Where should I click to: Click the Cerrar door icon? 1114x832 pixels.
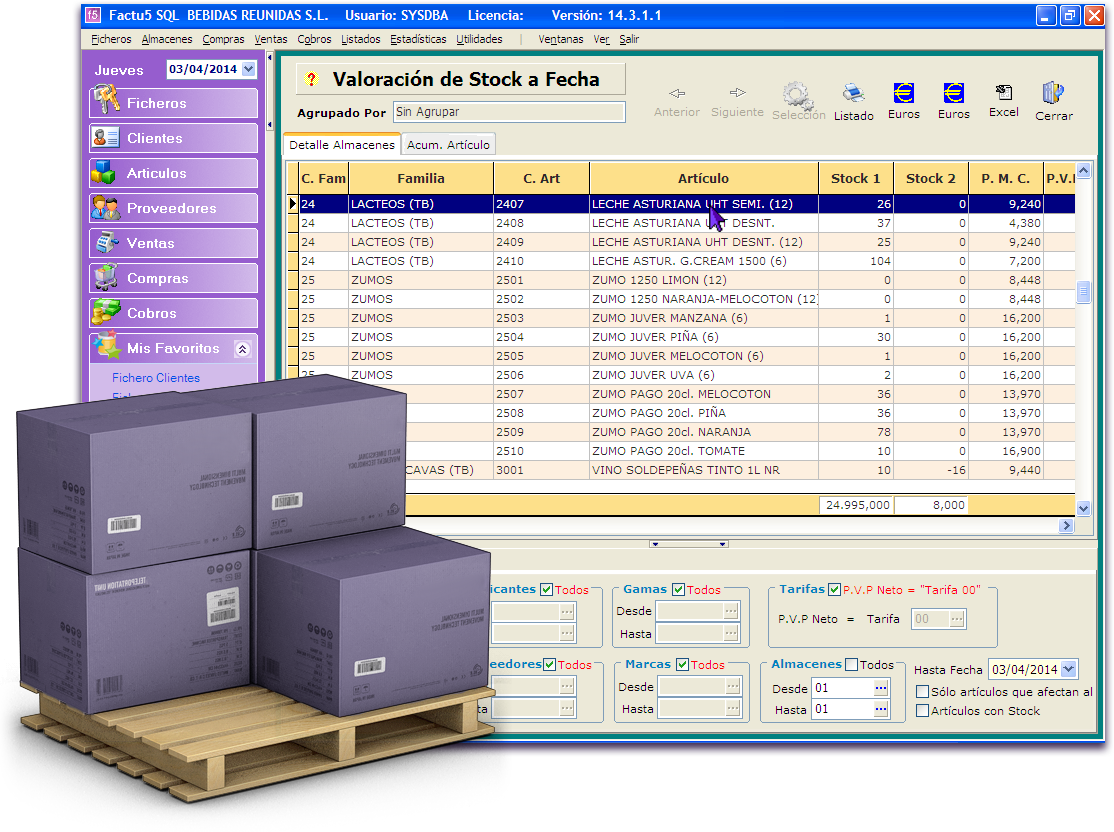[1053, 92]
